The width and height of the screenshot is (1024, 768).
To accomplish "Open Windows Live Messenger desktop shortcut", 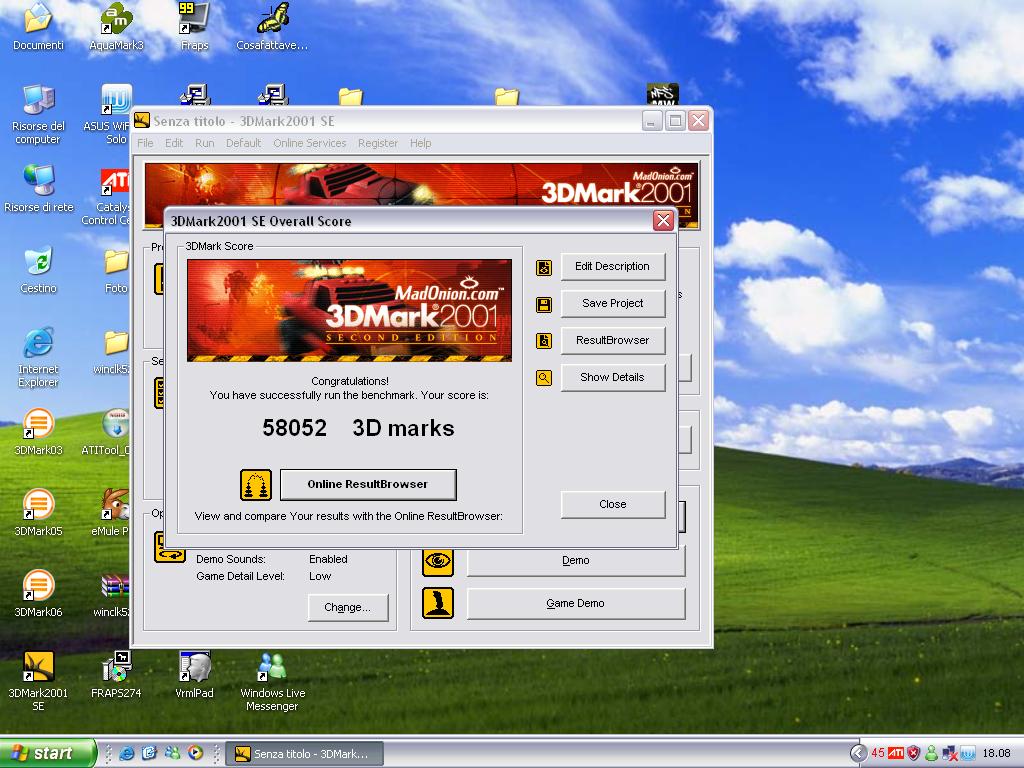I will click(272, 680).
